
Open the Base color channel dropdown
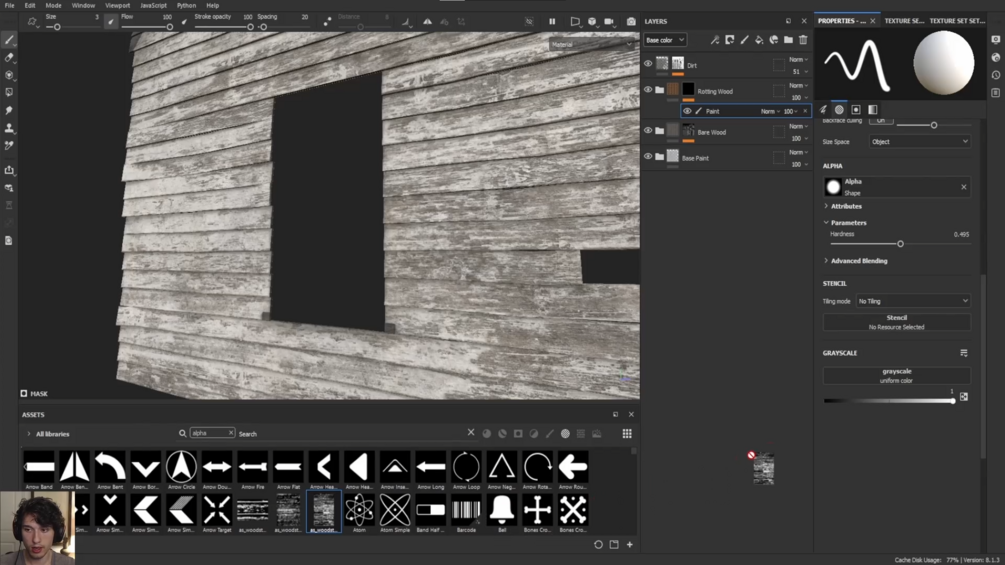coord(665,40)
